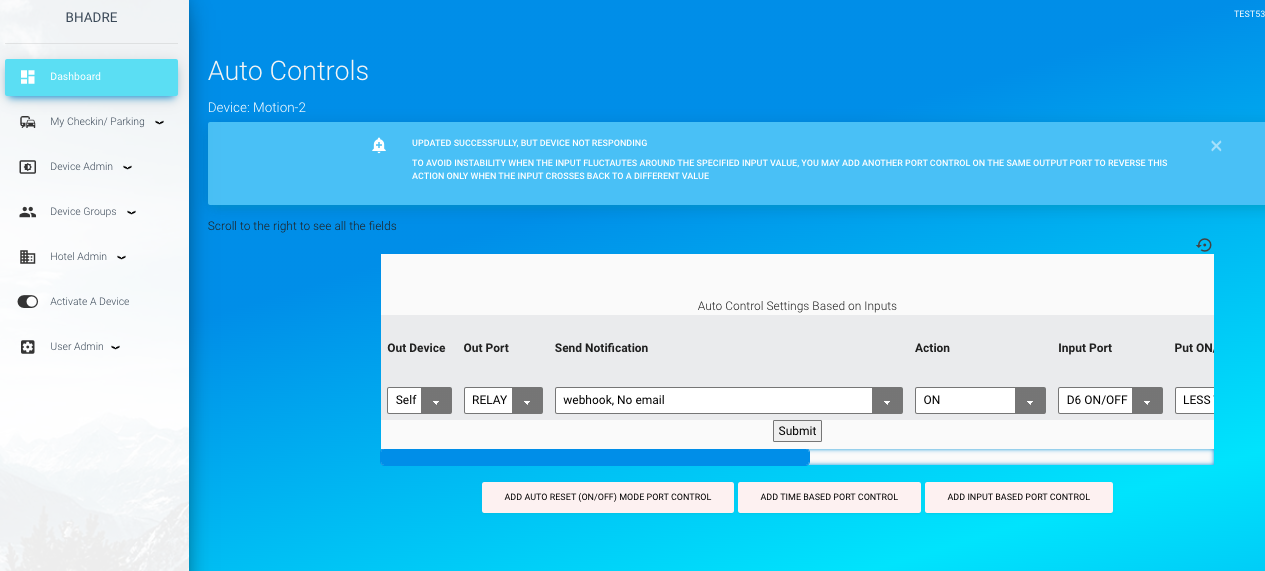This screenshot has width=1265, height=571.
Task: Click the Auto Controls heading
Action: [288, 71]
